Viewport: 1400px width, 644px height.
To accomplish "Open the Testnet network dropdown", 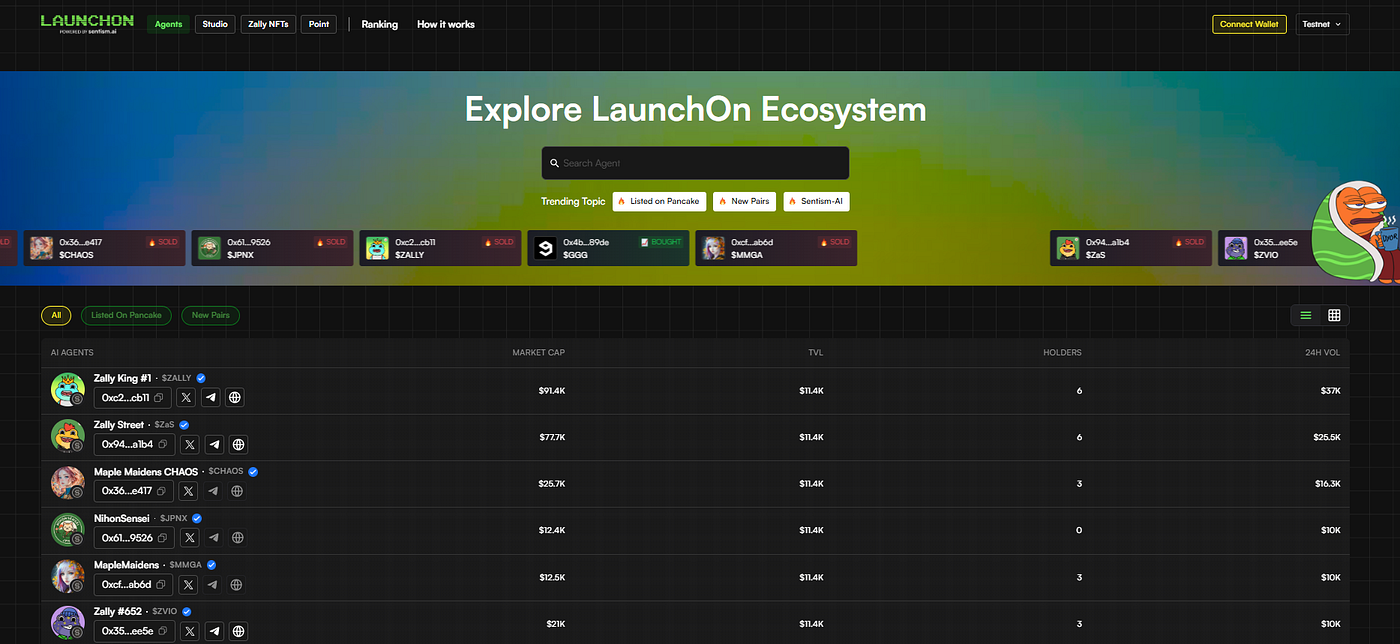I will (x=1322, y=24).
